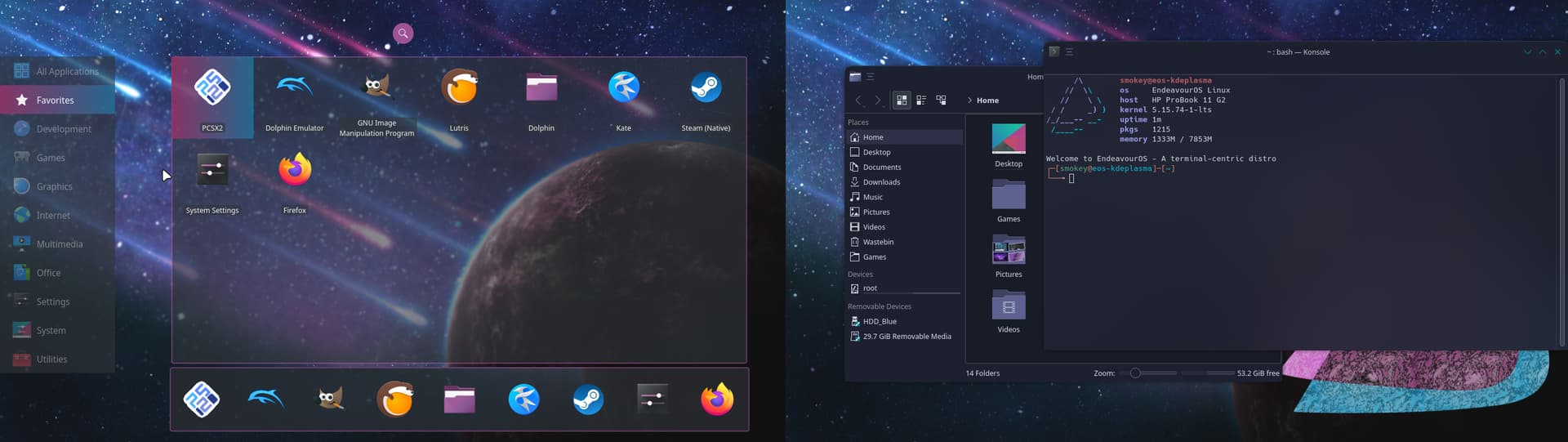Go to Videos in Dolphin Places panel
This screenshot has width=1568, height=442.
[904, 227]
